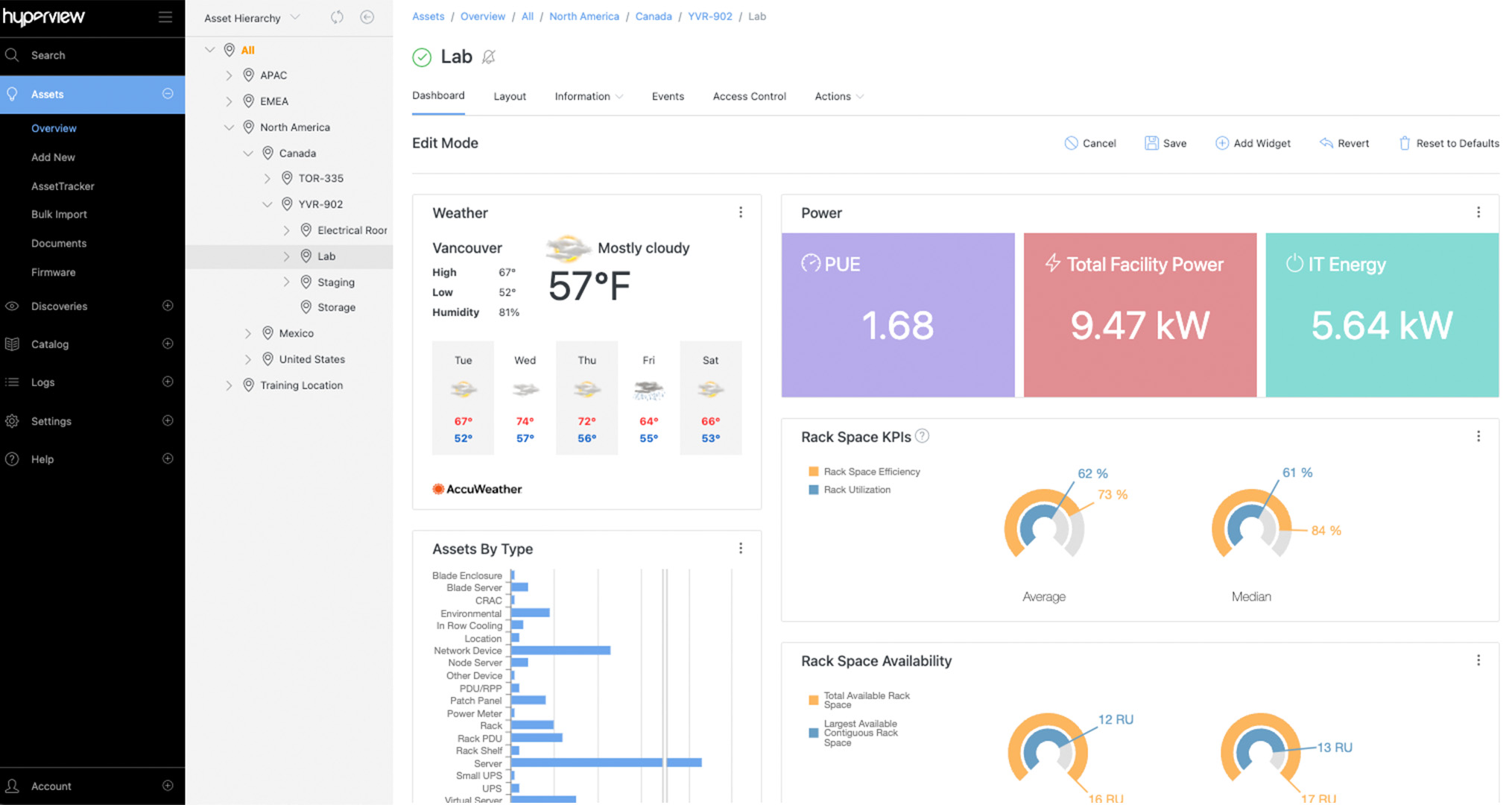
Task: Click the collapse panel arrow icon
Action: [367, 17]
